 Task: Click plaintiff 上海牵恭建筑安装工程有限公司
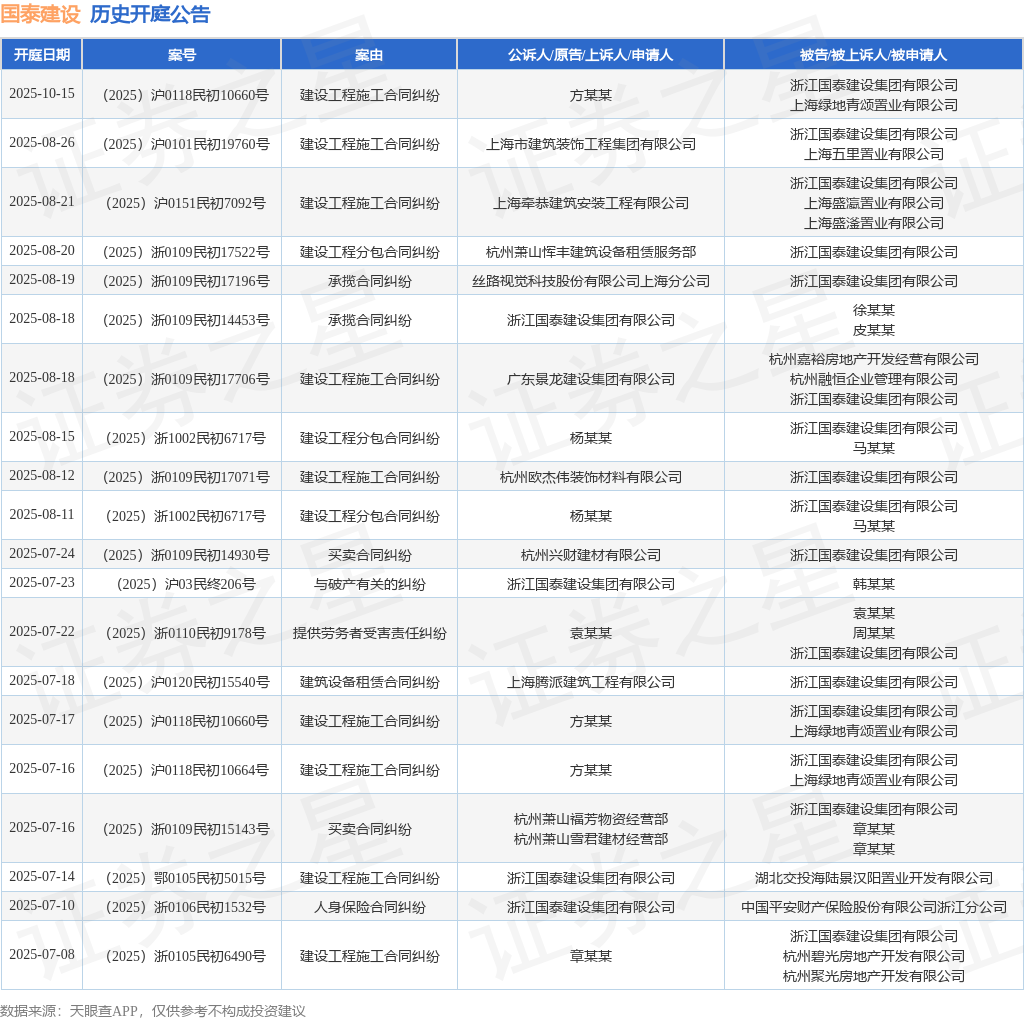[x=590, y=203]
